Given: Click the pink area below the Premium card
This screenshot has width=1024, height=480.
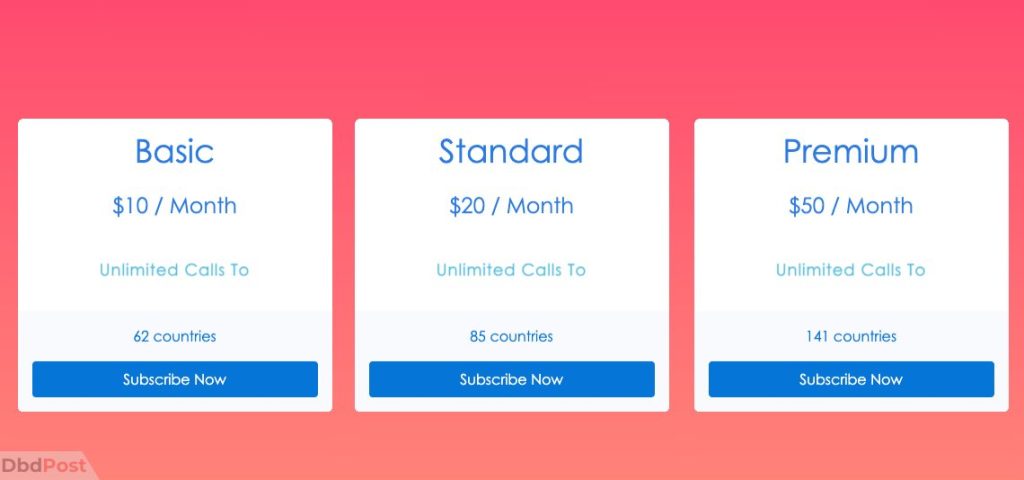Looking at the screenshot, I should [851, 446].
